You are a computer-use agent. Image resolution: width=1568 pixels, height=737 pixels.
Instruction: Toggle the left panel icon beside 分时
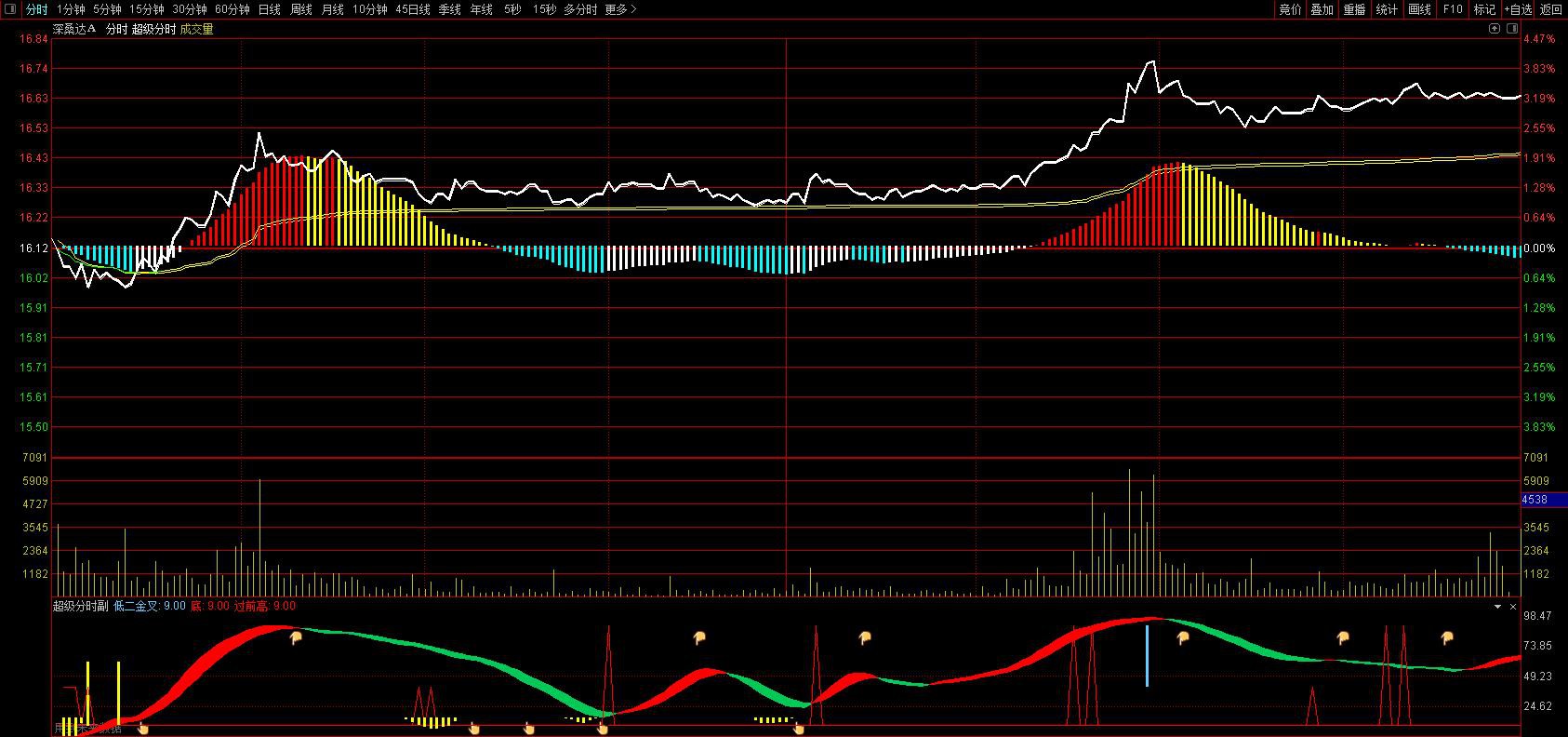click(x=10, y=9)
